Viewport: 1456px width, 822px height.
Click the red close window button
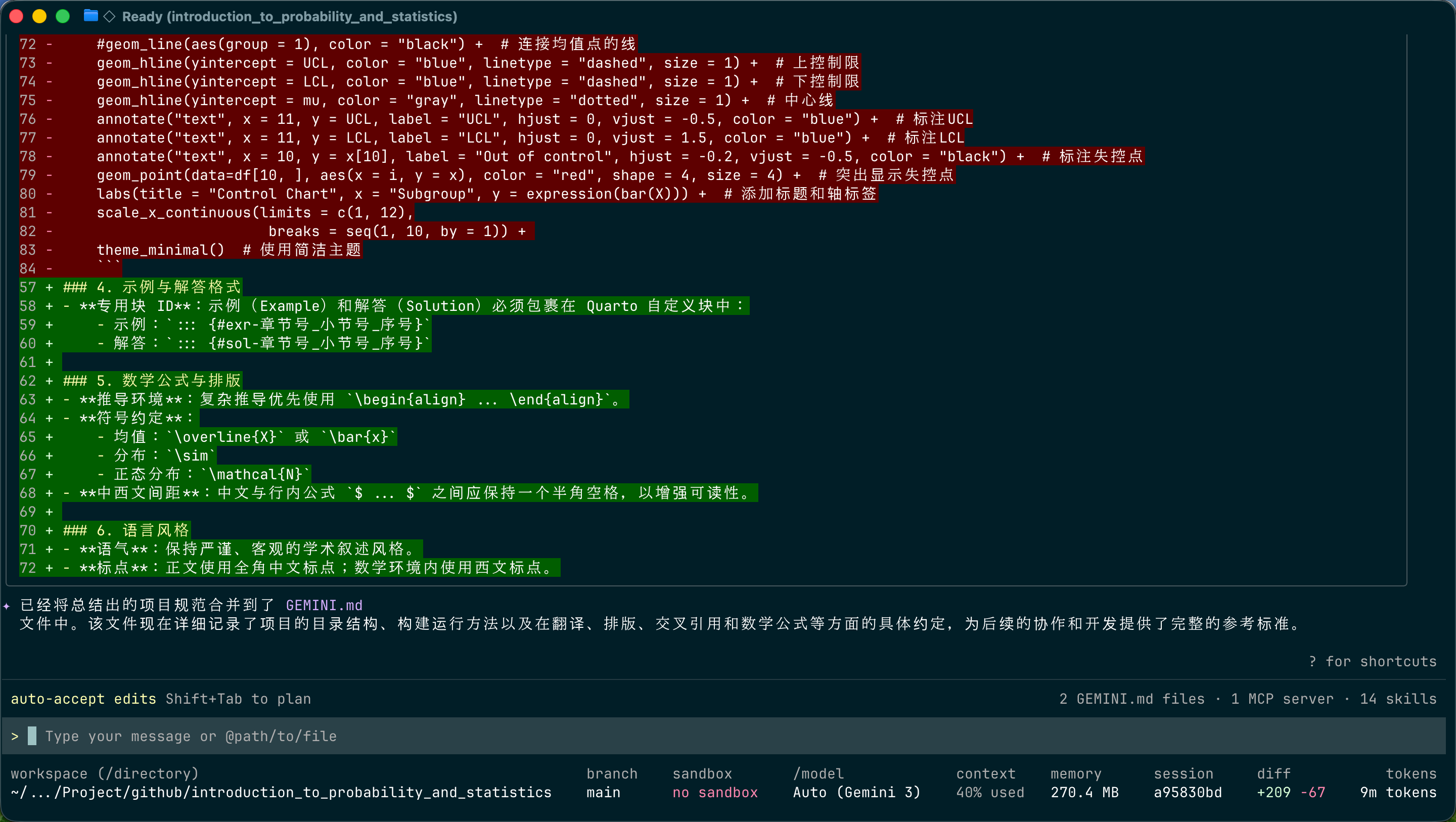click(x=16, y=16)
